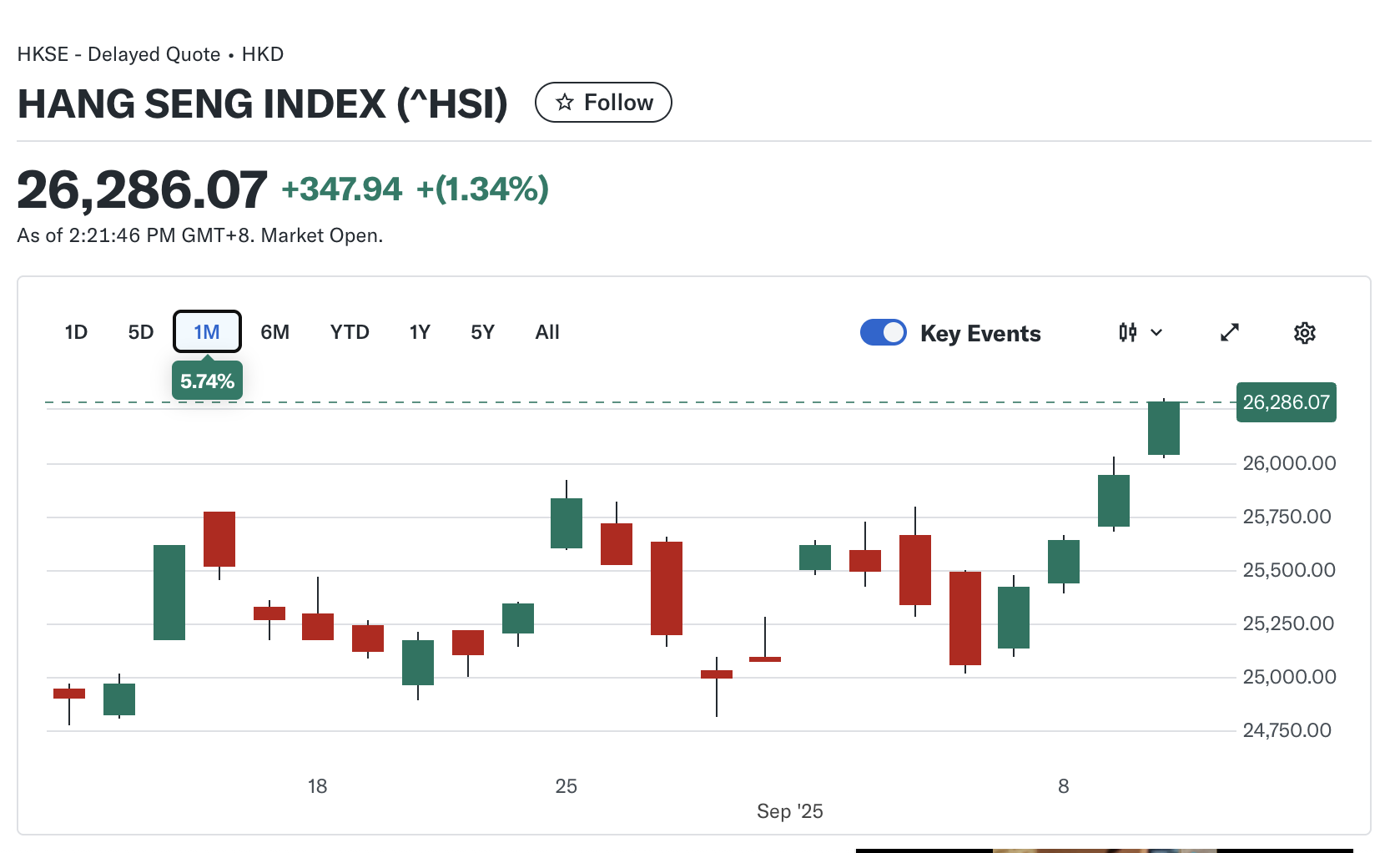Click the +347.94 price change value
1400x853 pixels.
tap(342, 189)
